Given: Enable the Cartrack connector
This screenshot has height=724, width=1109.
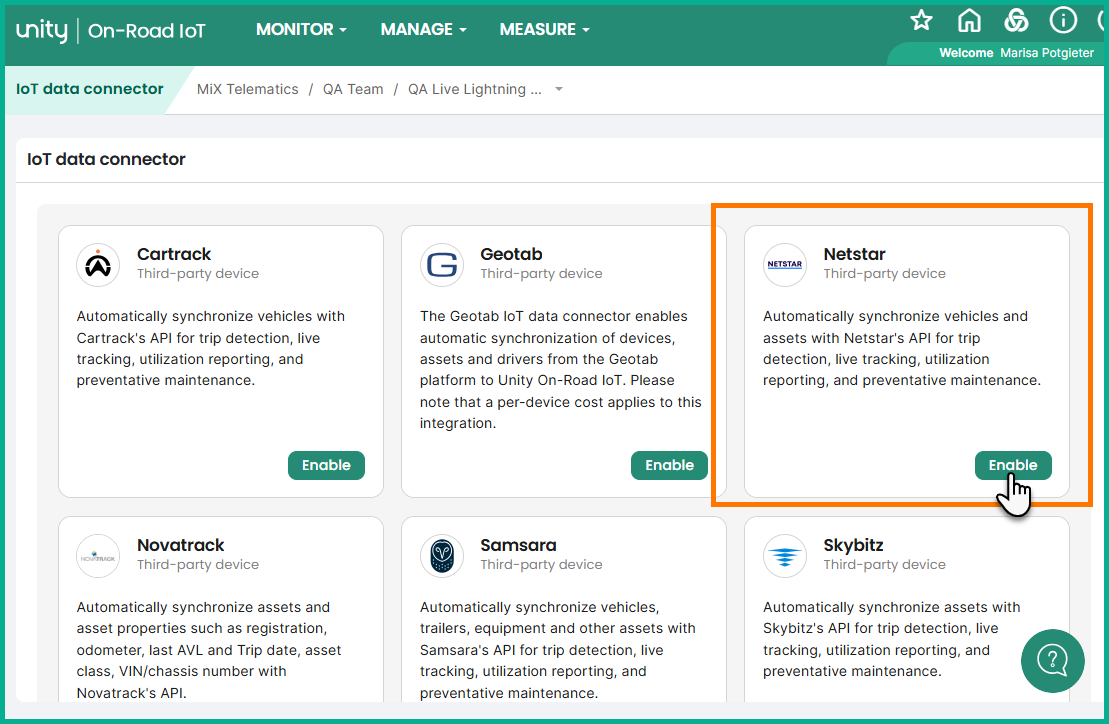Looking at the screenshot, I should pyautogui.click(x=326, y=465).
